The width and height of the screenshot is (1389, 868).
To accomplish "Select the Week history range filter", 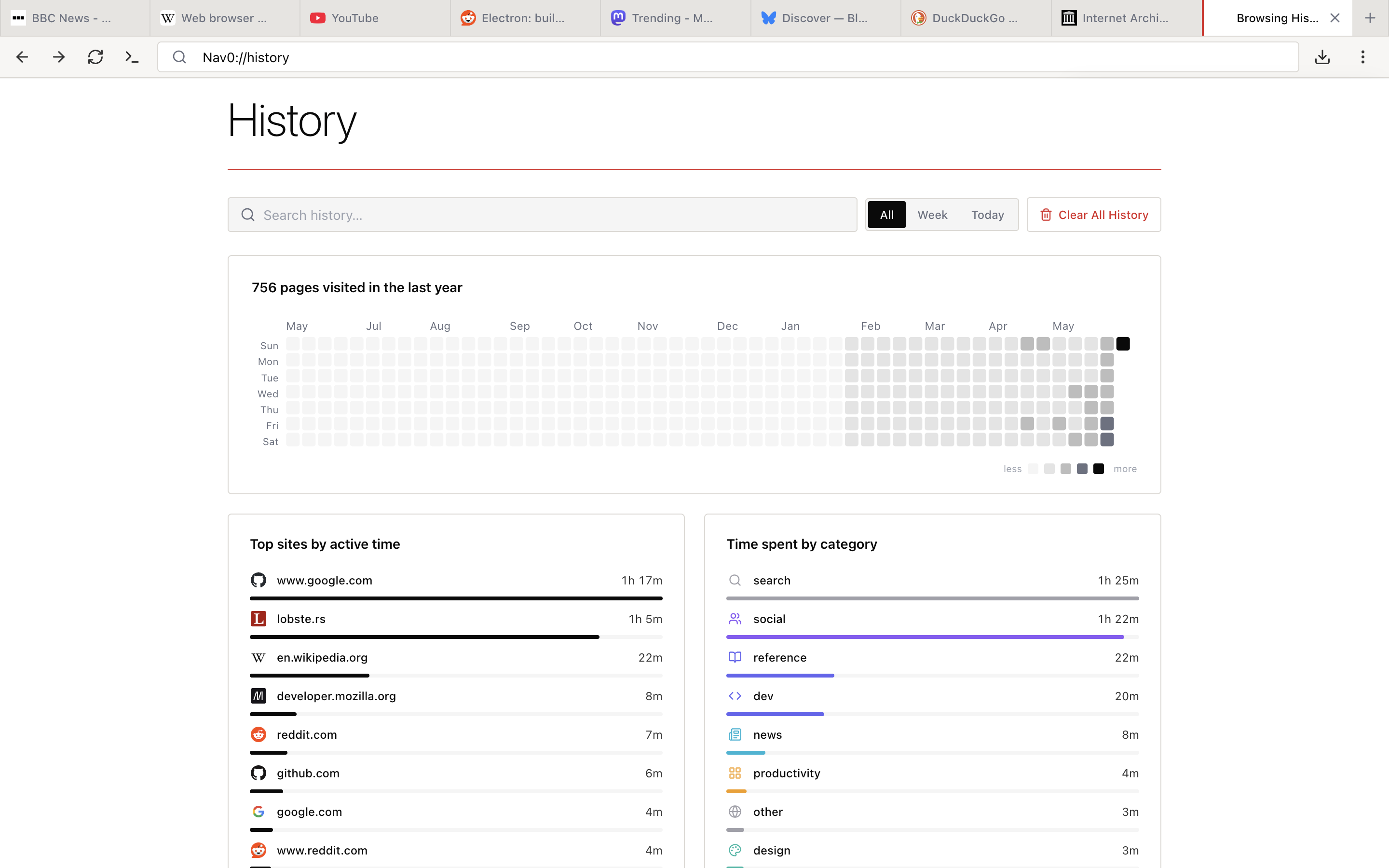I will 932,215.
